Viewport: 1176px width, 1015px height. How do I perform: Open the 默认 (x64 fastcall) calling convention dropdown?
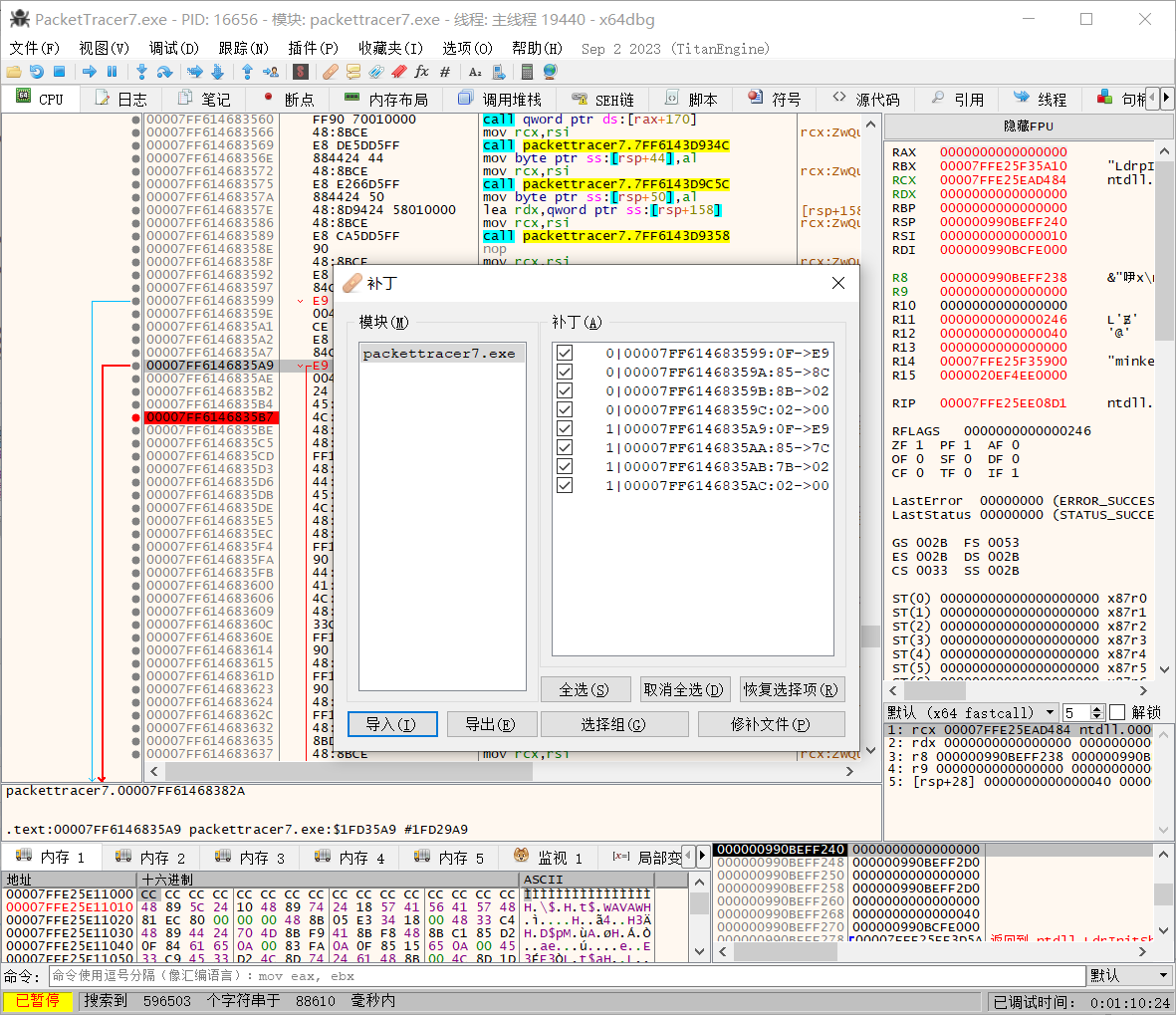point(971,712)
